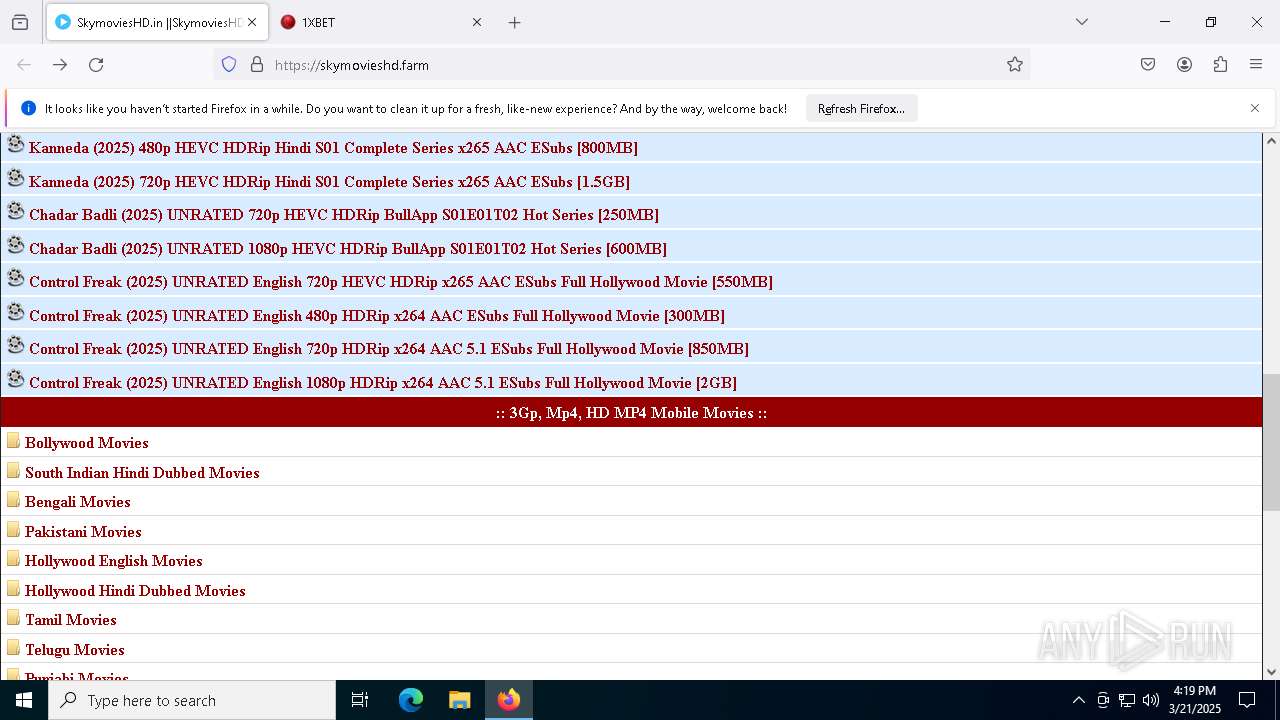The width and height of the screenshot is (1280, 720).
Task: Click film reel icon beside Kanneda 720p
Action: (x=15, y=178)
